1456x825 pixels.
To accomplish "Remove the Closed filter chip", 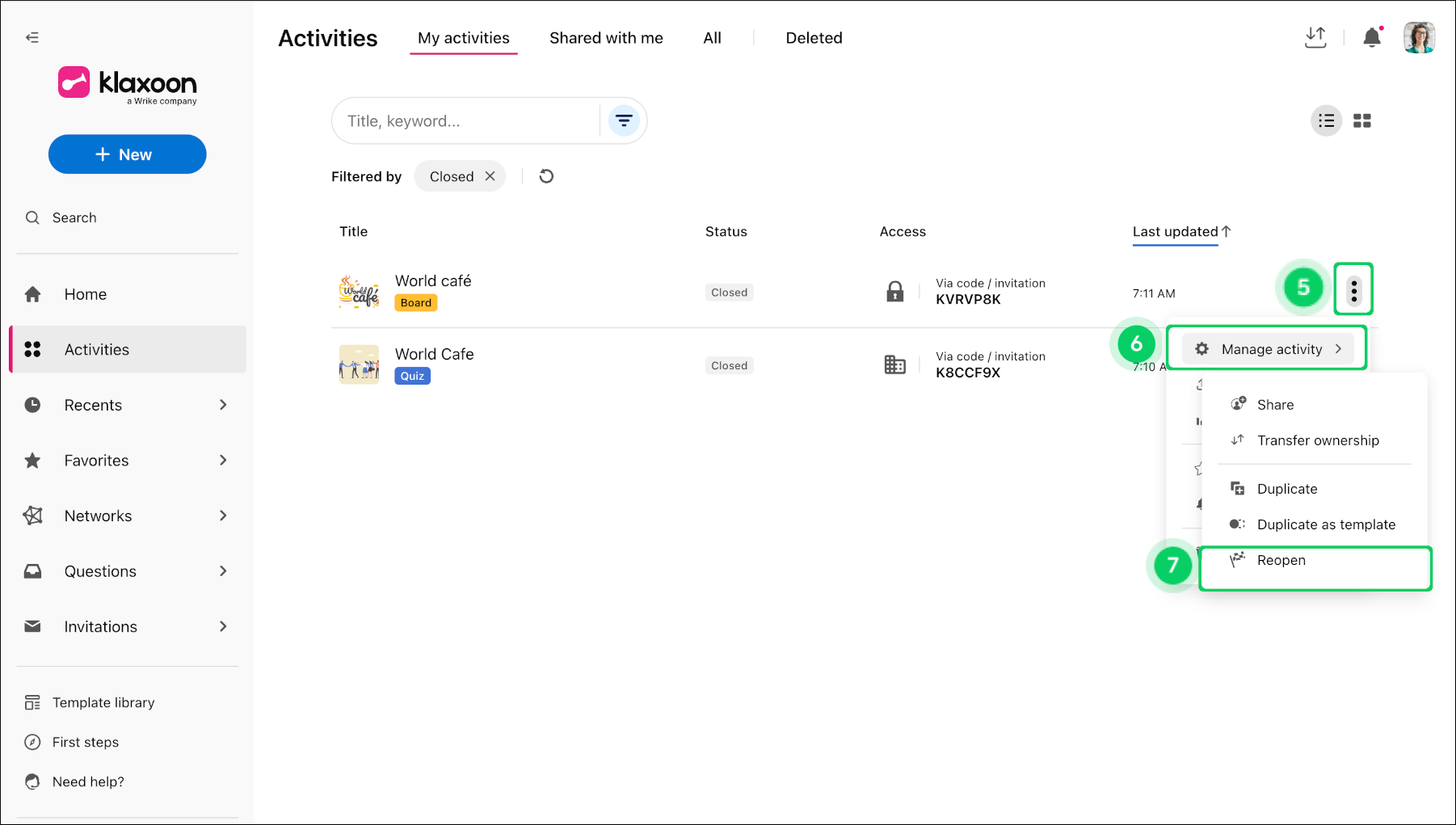I will tap(490, 175).
